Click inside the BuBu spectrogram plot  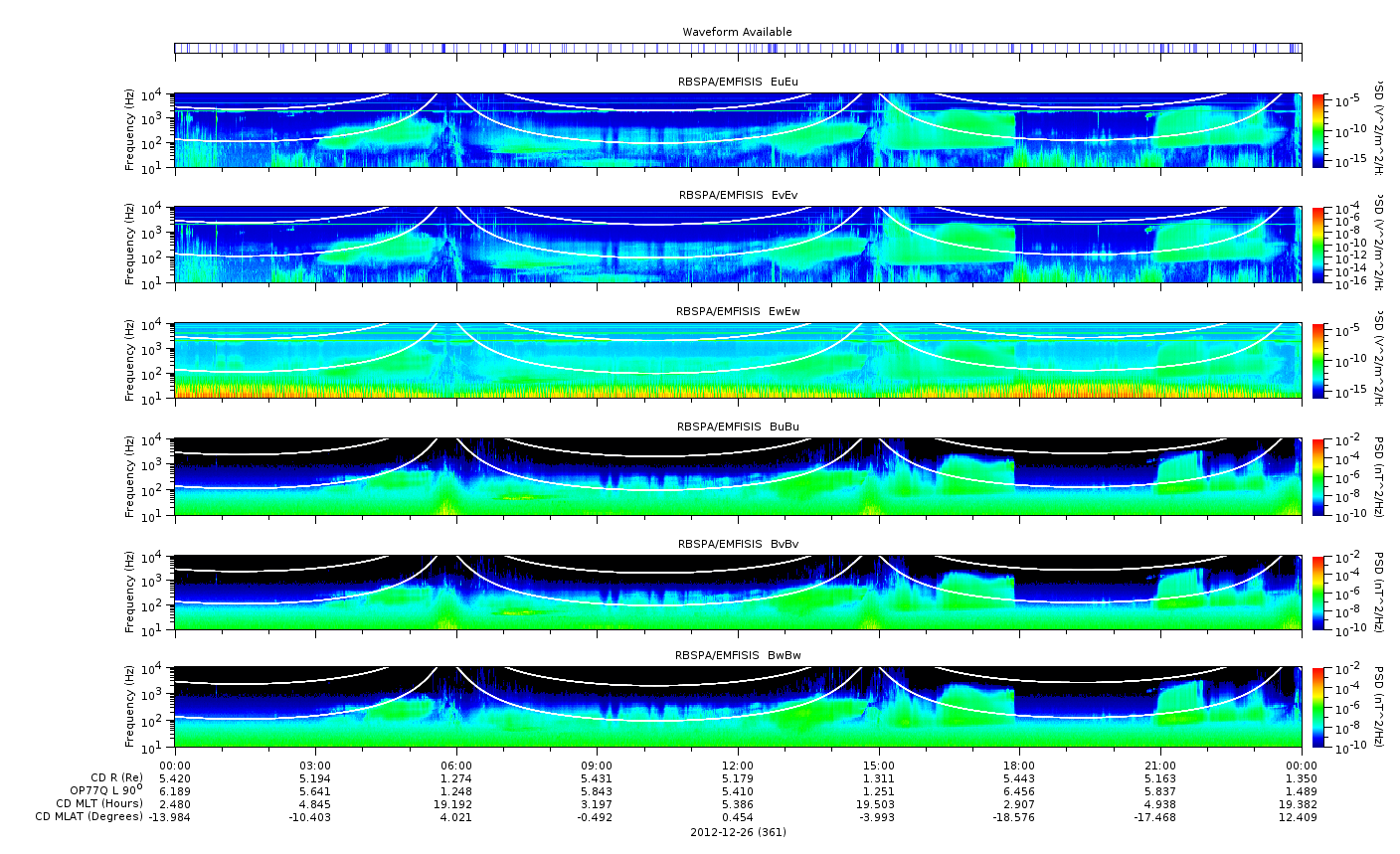click(x=738, y=476)
